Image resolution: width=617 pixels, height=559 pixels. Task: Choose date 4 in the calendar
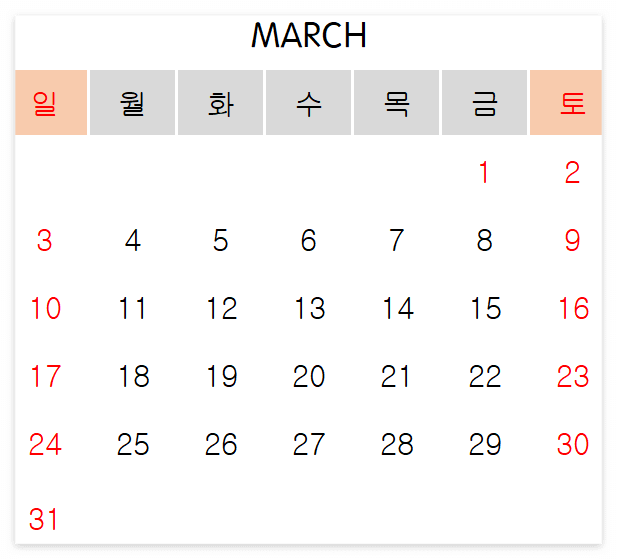pyautogui.click(x=133, y=240)
